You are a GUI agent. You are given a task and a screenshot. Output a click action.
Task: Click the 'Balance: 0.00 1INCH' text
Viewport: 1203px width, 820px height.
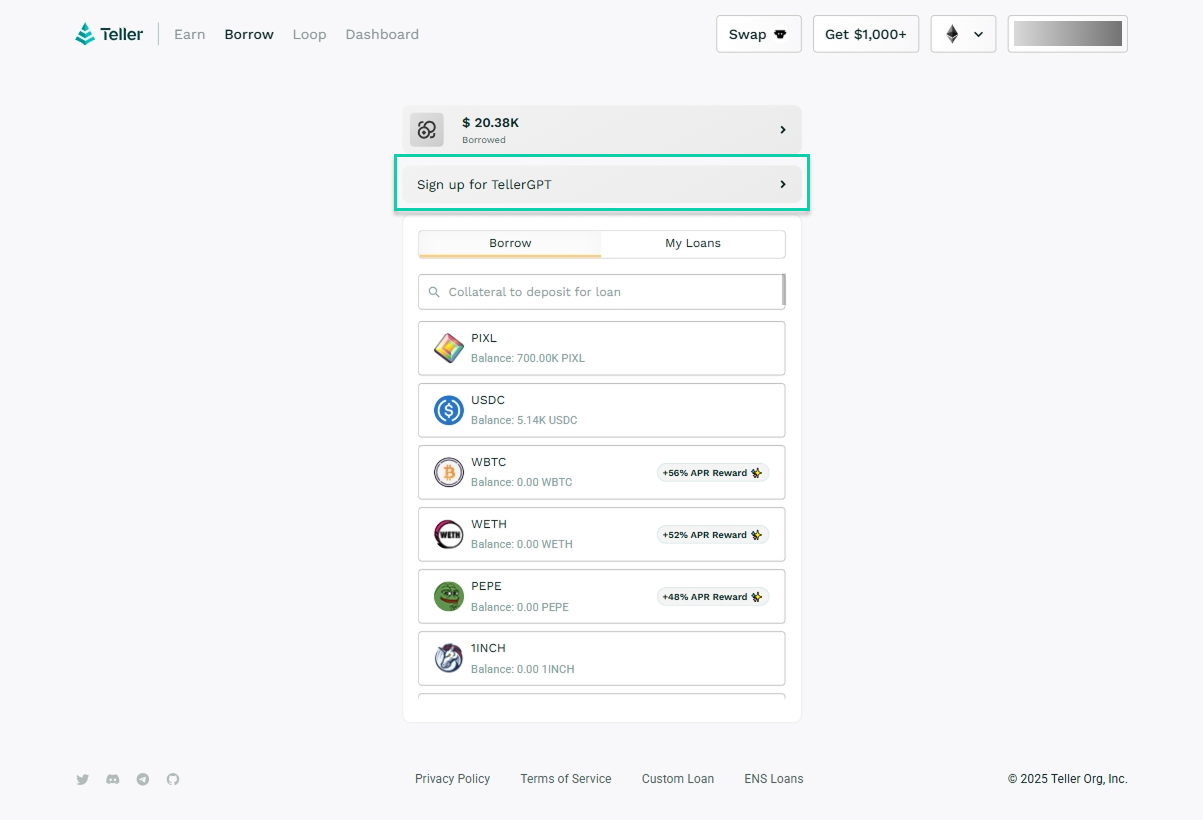coord(523,669)
